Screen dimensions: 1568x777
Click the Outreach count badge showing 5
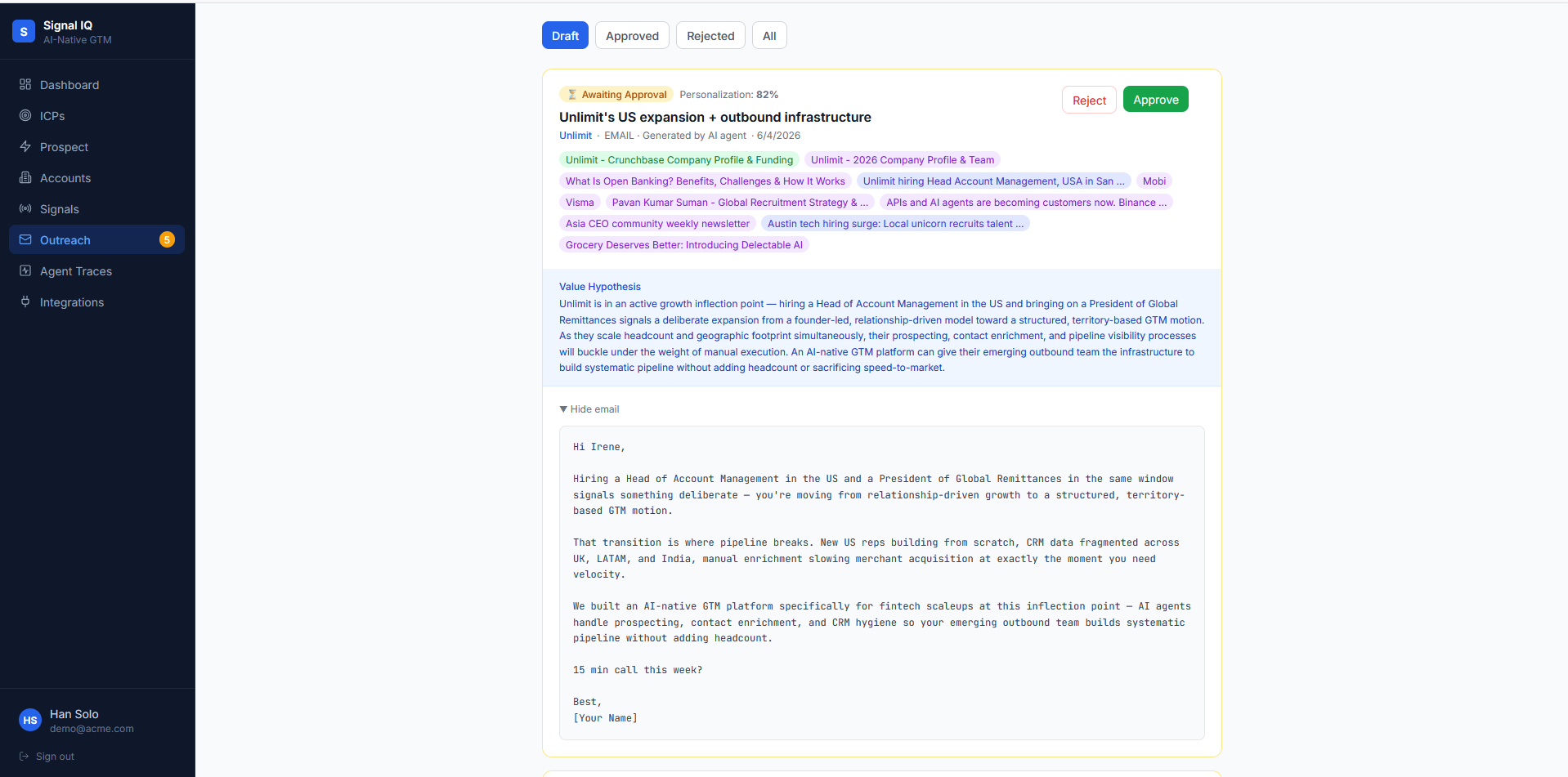point(167,239)
